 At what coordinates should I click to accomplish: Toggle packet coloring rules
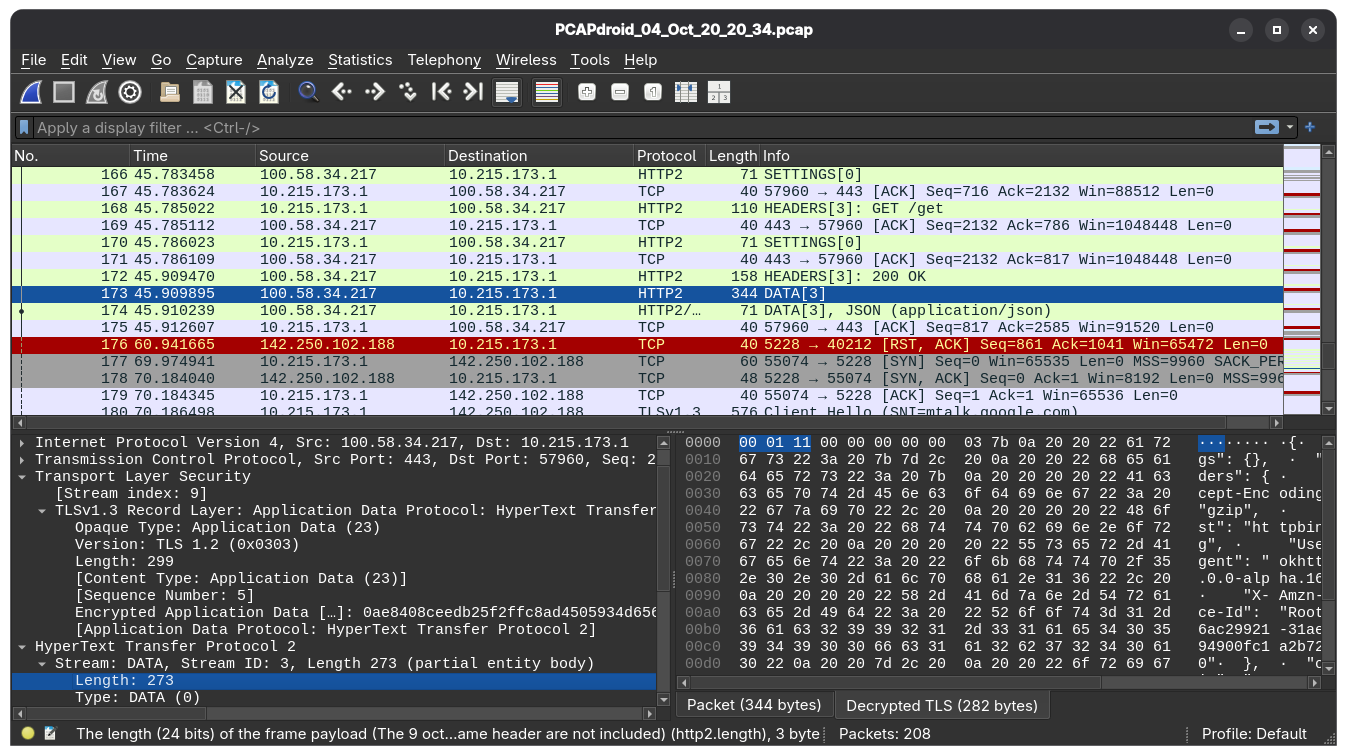(x=547, y=92)
